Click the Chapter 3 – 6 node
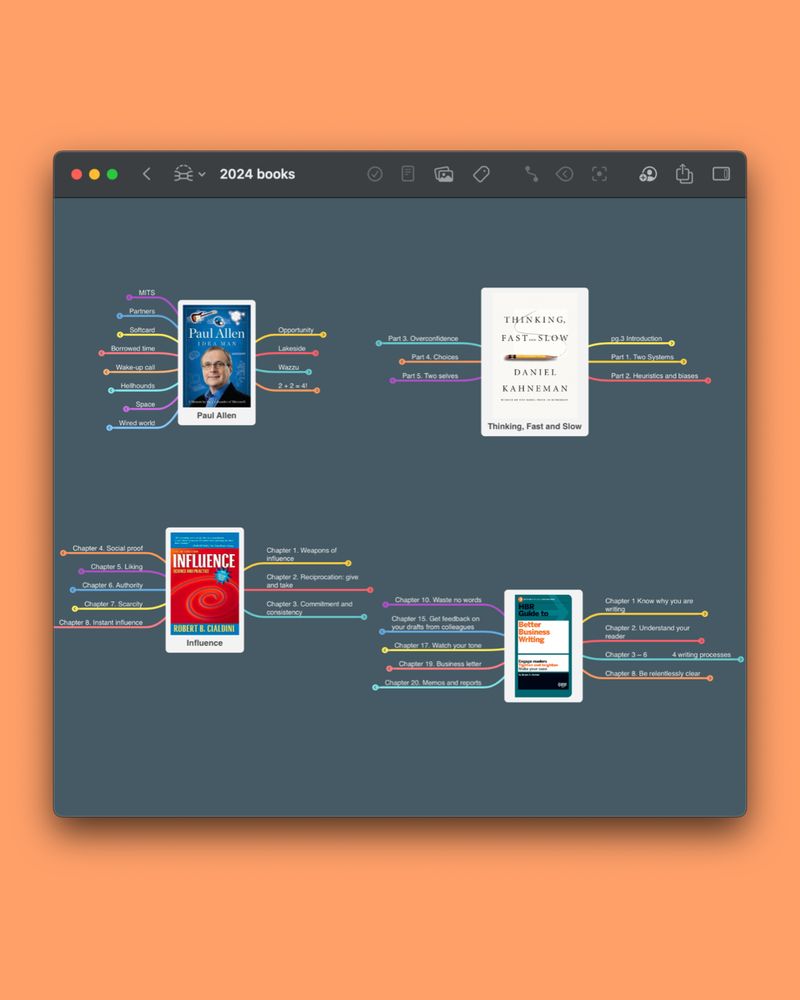The width and height of the screenshot is (800, 1000). tap(625, 655)
